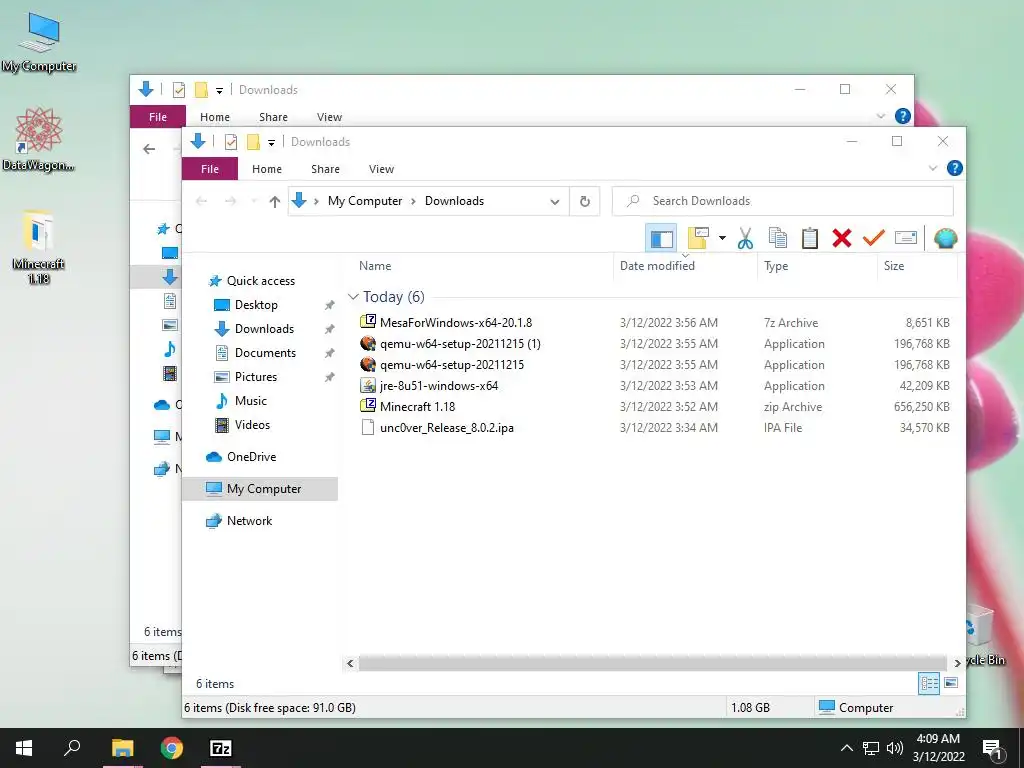
Task: Click the Copy toolbar icon
Action: (x=777, y=238)
